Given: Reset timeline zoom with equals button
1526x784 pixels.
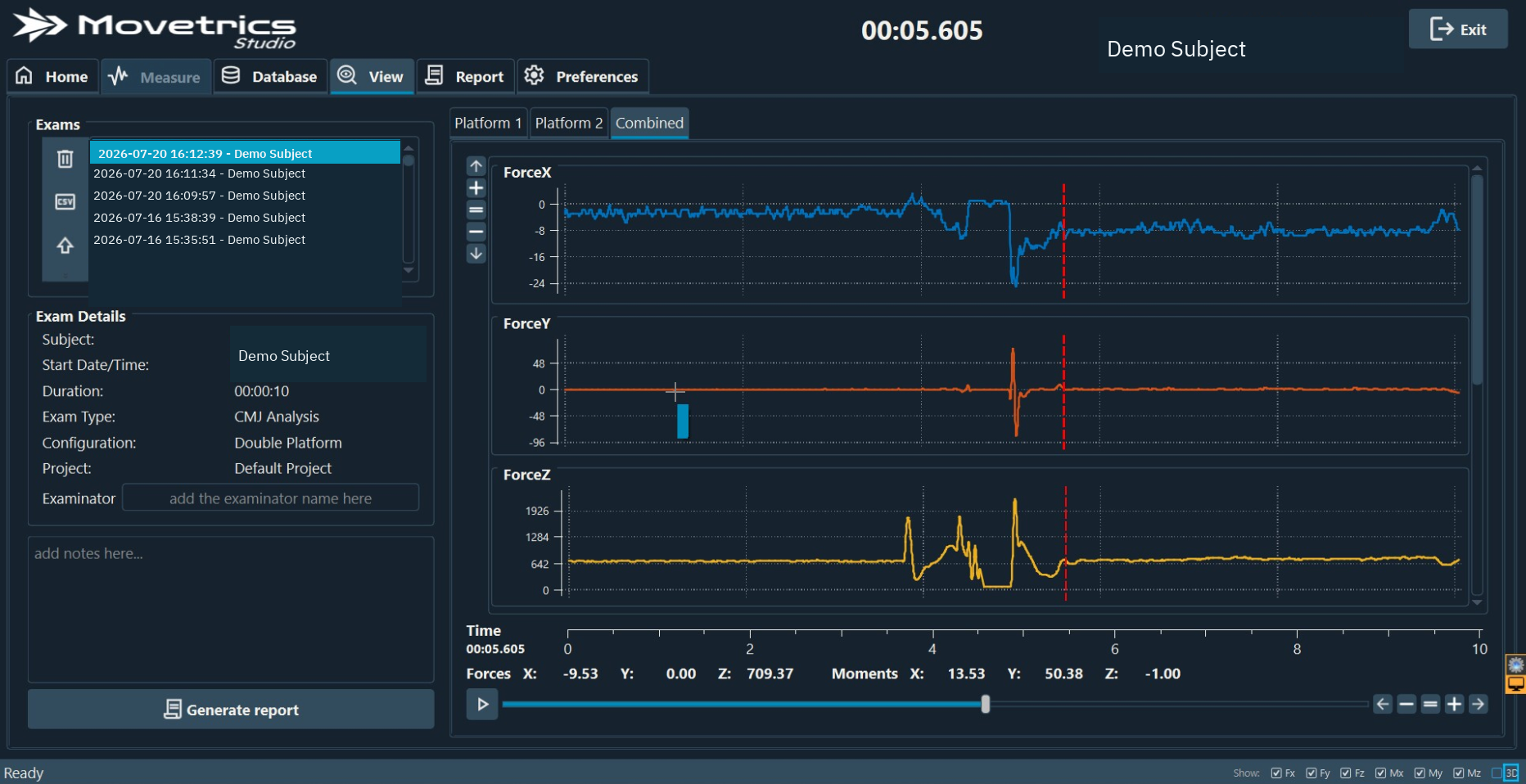Looking at the screenshot, I should pos(1430,704).
